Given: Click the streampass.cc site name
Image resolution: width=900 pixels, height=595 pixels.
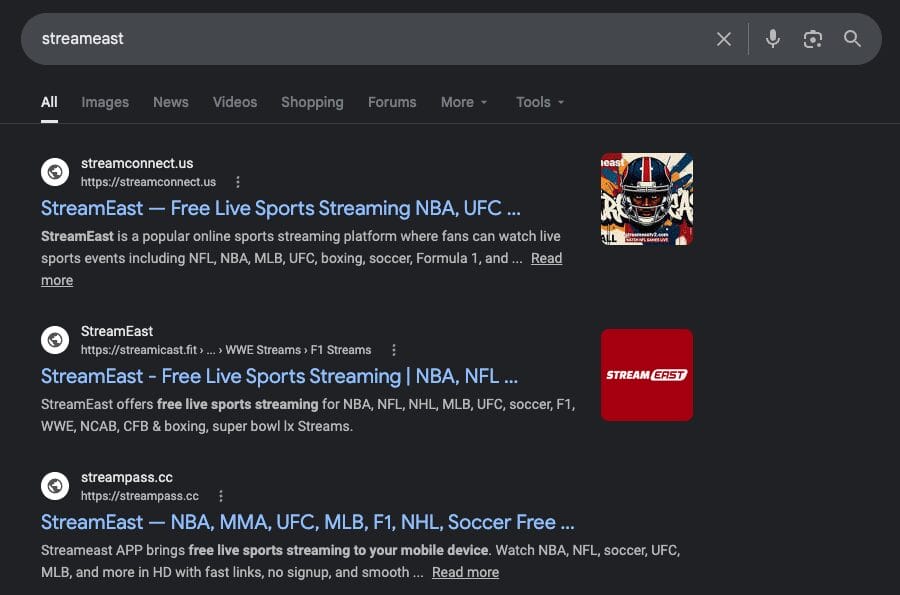Looking at the screenshot, I should 126,477.
